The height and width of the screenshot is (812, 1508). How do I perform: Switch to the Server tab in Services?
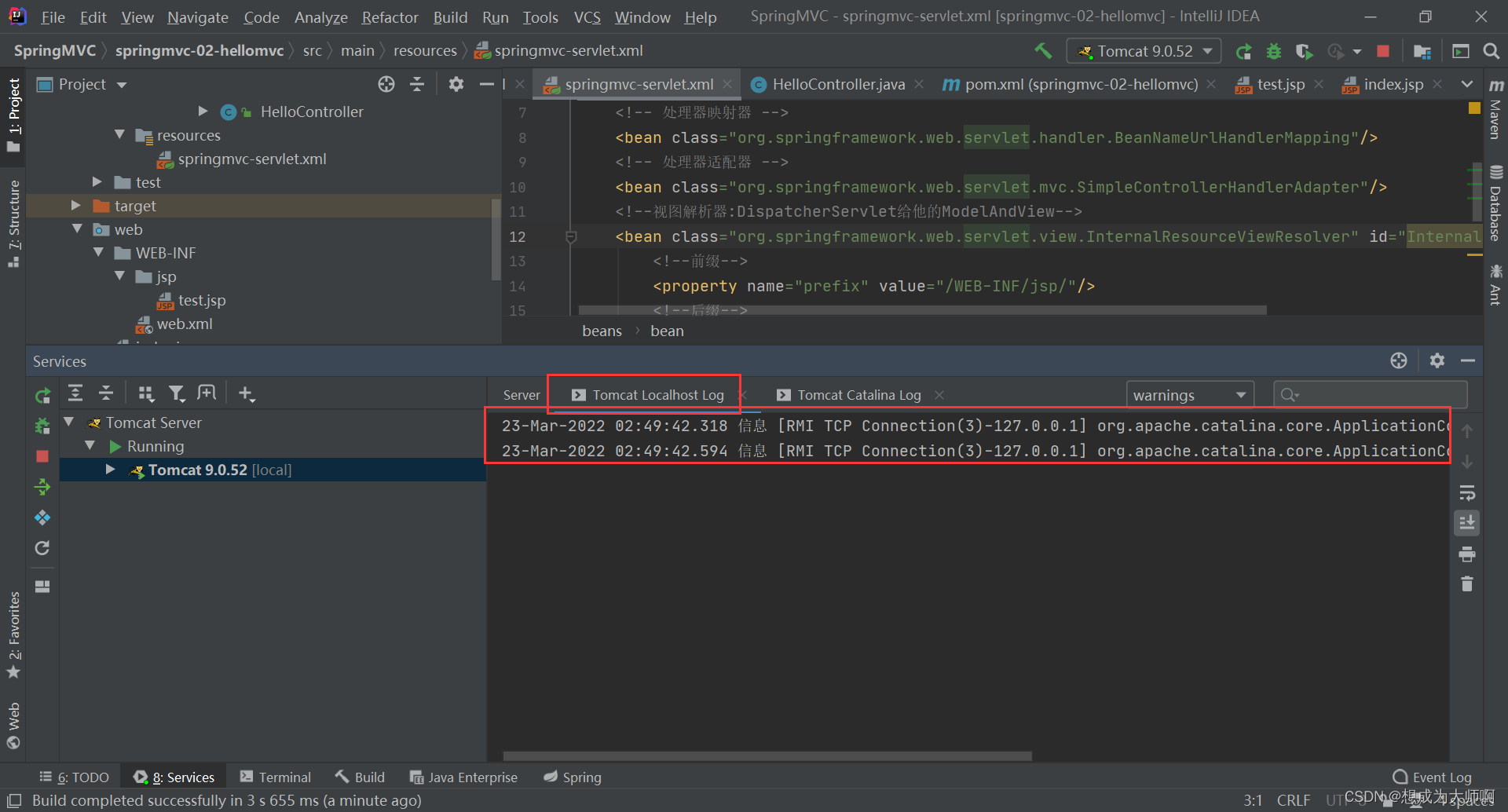[522, 395]
